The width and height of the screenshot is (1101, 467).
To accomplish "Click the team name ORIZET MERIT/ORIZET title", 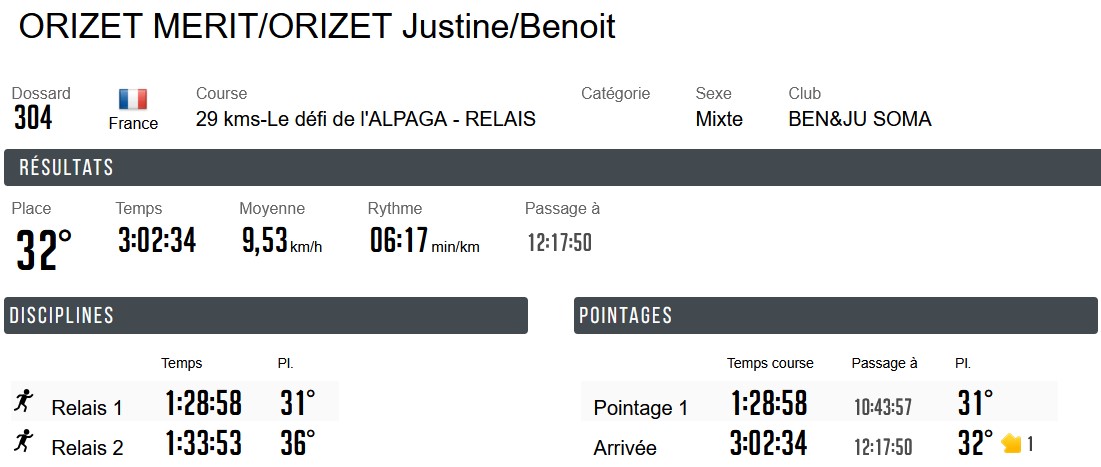I will coord(317,27).
